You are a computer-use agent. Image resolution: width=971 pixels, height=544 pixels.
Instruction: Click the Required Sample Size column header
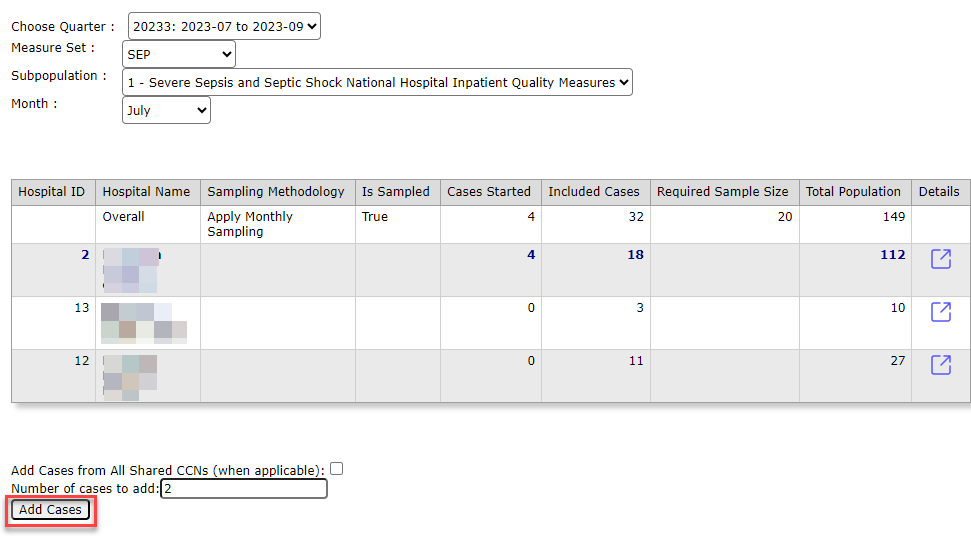click(x=722, y=192)
